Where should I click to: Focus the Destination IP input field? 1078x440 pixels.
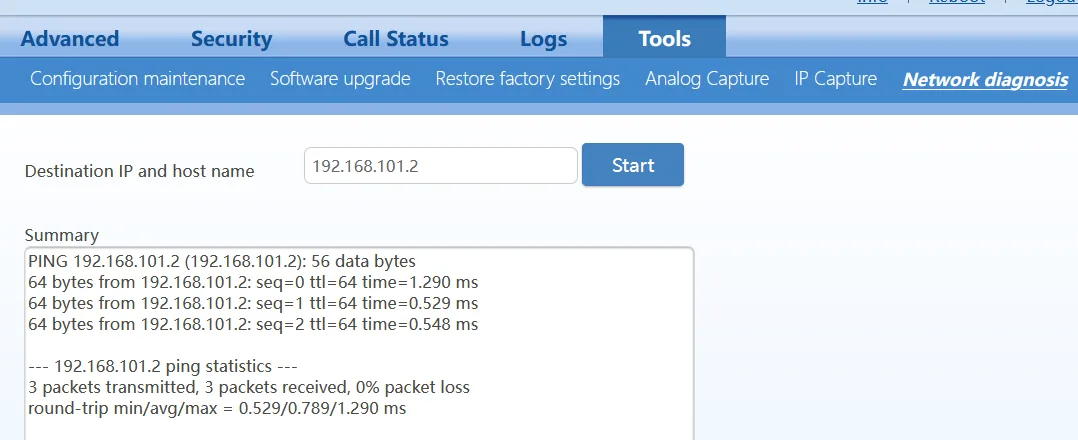coord(441,166)
